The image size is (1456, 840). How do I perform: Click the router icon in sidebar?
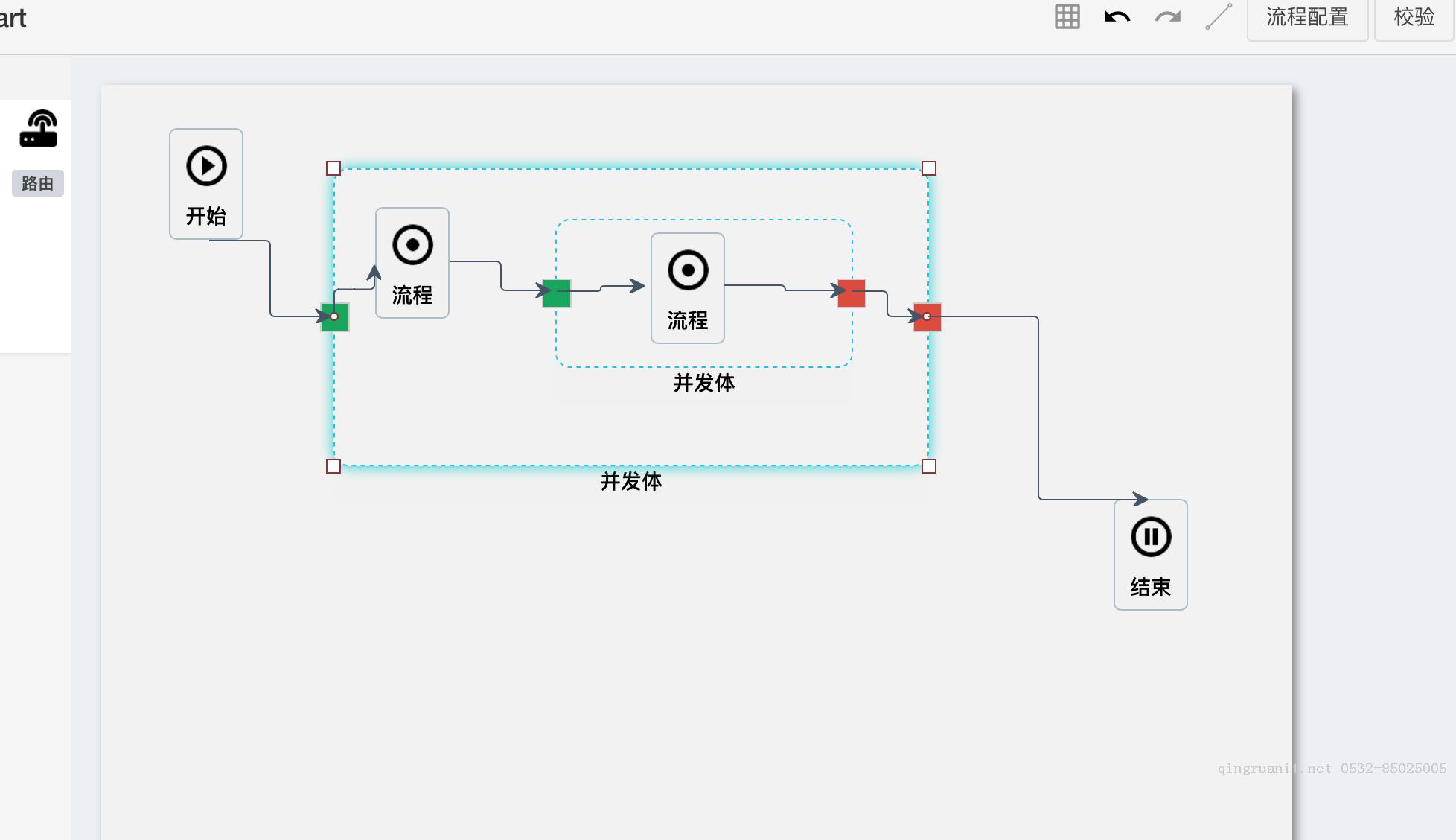pyautogui.click(x=38, y=128)
